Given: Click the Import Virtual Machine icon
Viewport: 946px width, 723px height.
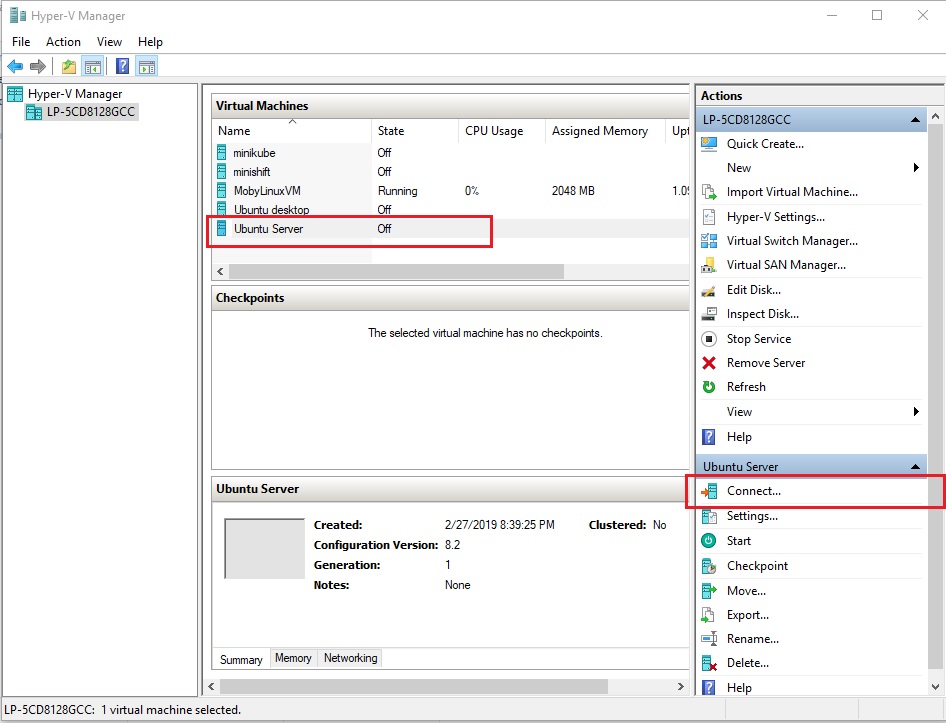Looking at the screenshot, I should (709, 193).
